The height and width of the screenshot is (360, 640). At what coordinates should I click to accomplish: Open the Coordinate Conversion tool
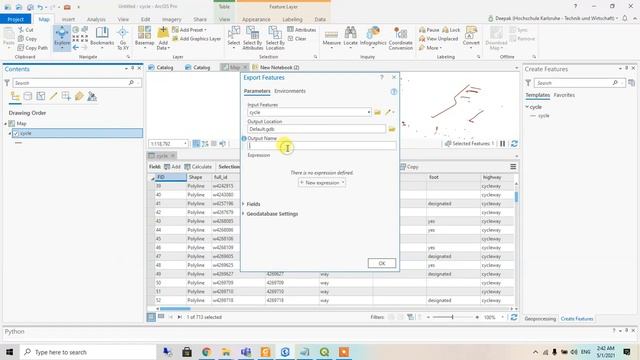(400, 38)
